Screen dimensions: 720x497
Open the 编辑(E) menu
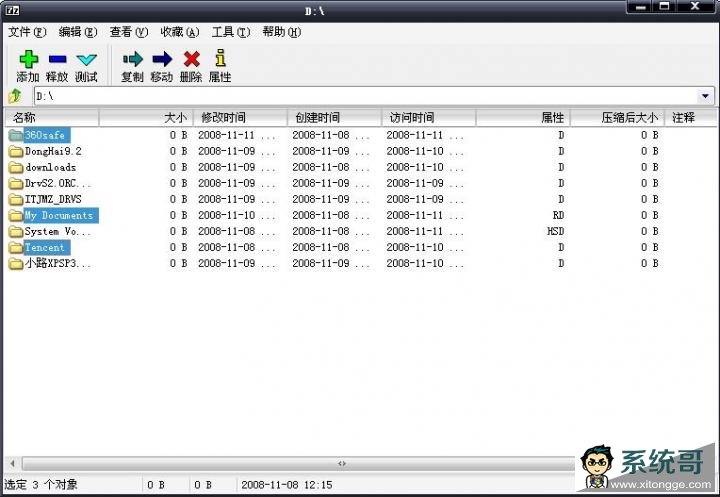(78, 32)
